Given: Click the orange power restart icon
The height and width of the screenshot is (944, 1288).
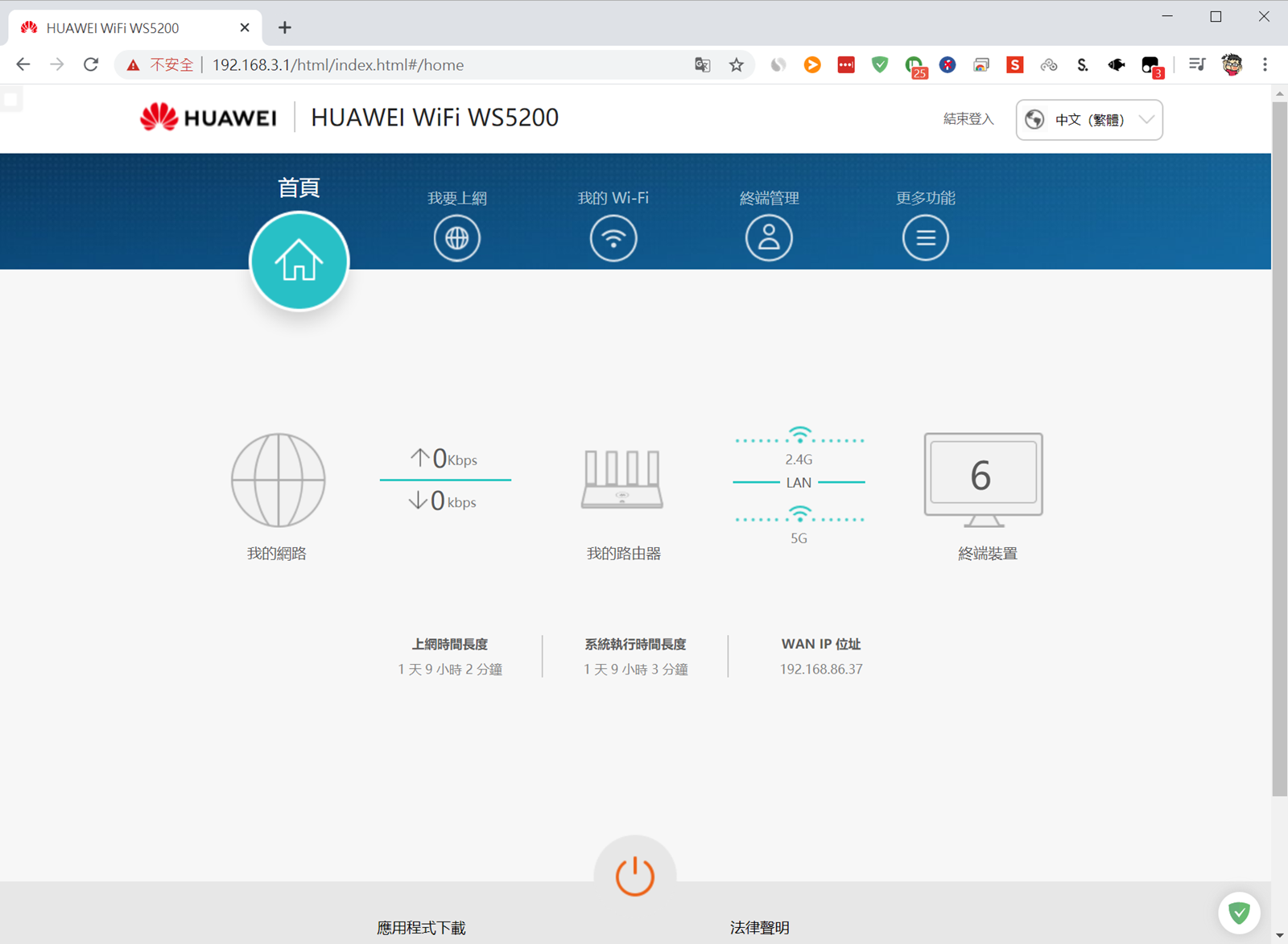Looking at the screenshot, I should tap(634, 876).
